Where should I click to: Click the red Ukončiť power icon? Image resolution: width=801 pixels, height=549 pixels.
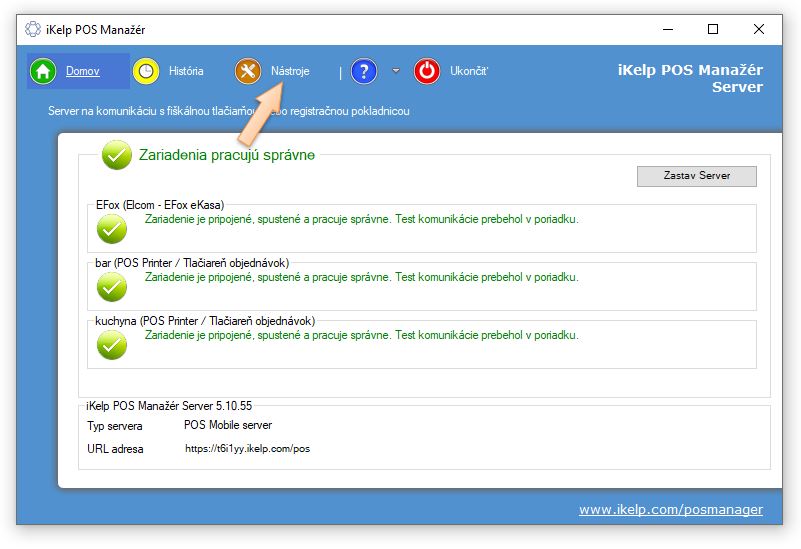click(x=427, y=71)
